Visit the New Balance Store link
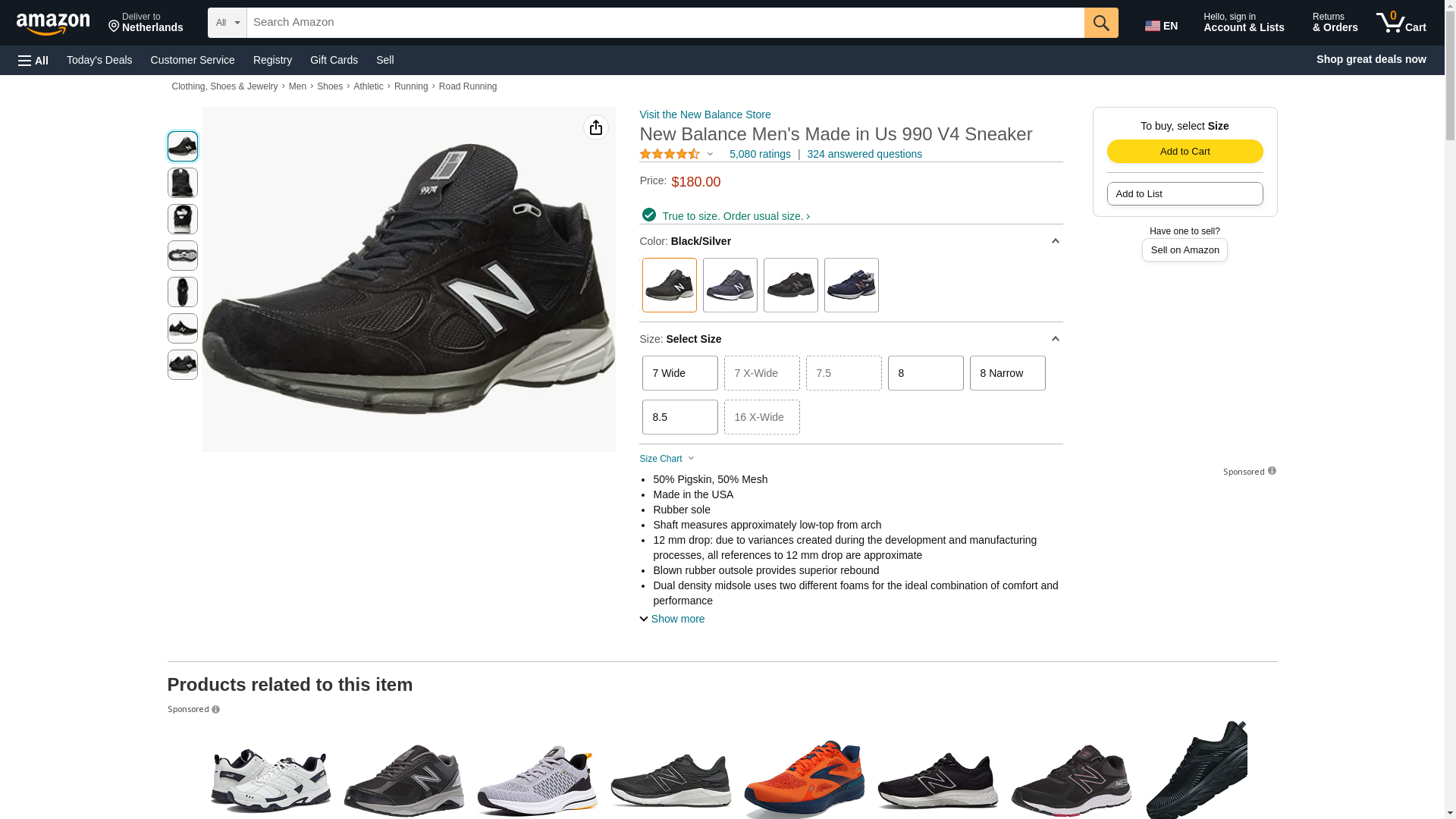Screen dimensions: 1456x819 point(705,115)
